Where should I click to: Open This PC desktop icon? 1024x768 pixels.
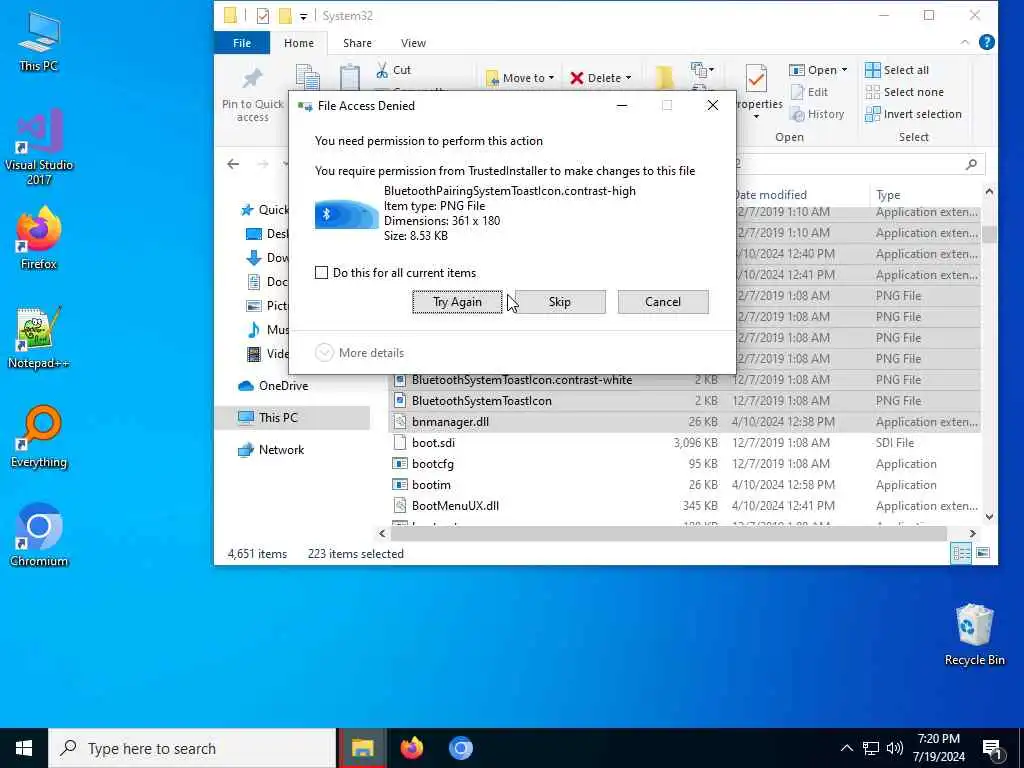click(x=39, y=40)
